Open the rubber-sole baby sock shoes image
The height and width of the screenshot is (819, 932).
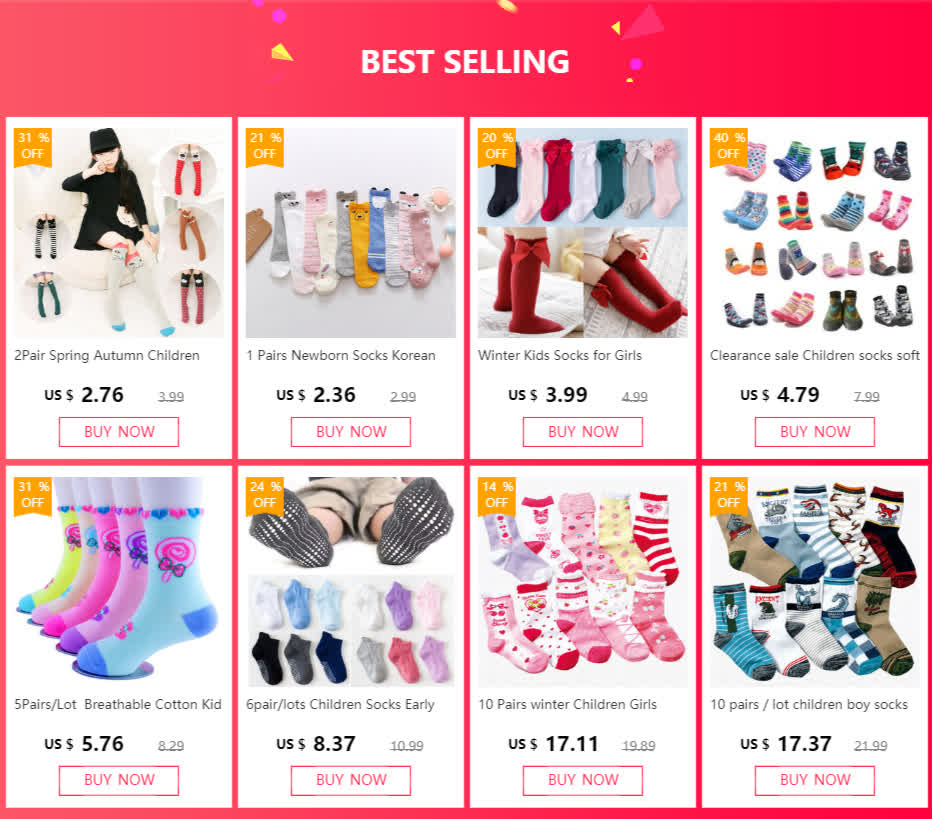click(x=814, y=232)
